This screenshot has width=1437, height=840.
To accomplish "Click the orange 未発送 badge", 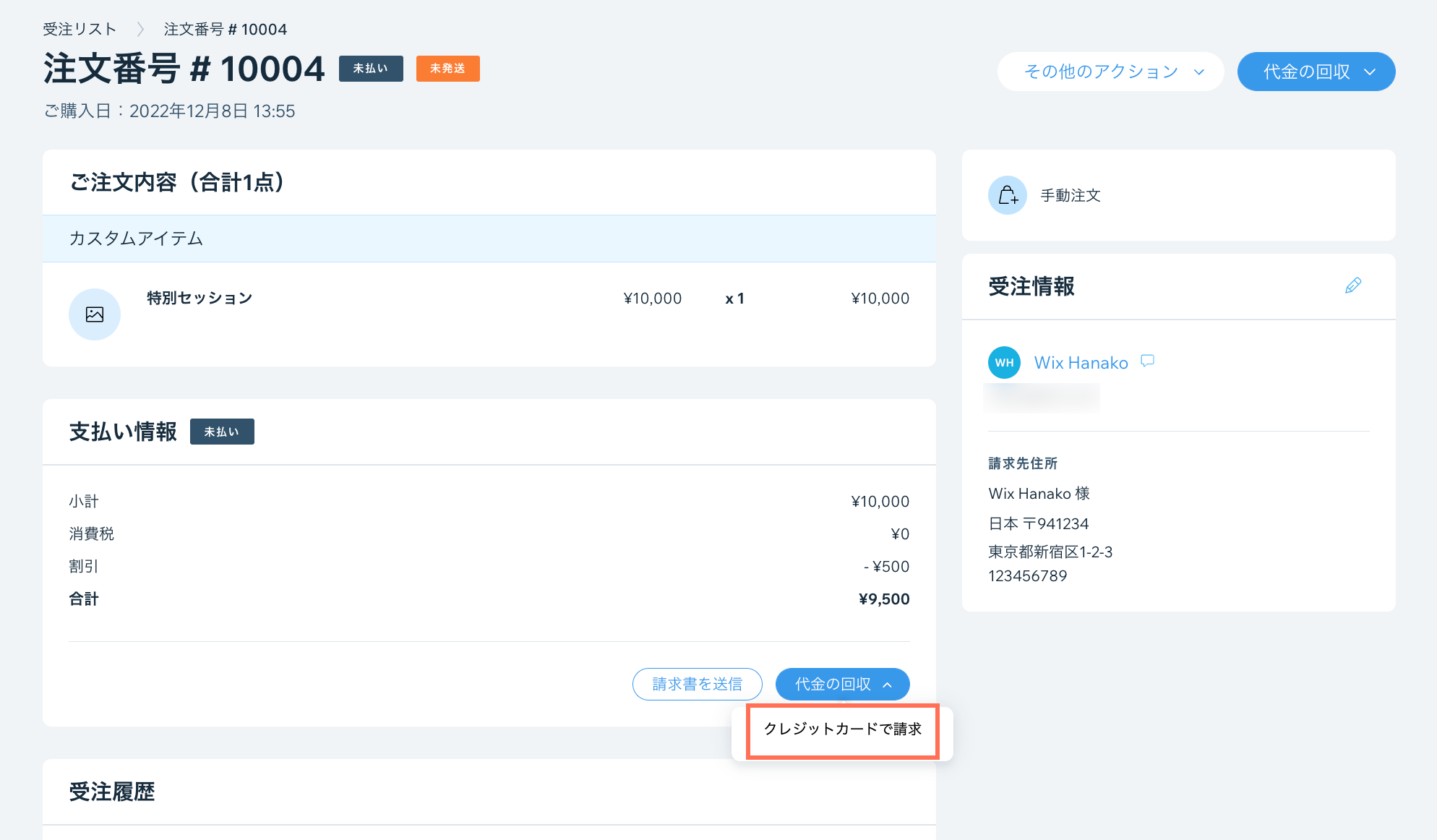I will tap(448, 69).
